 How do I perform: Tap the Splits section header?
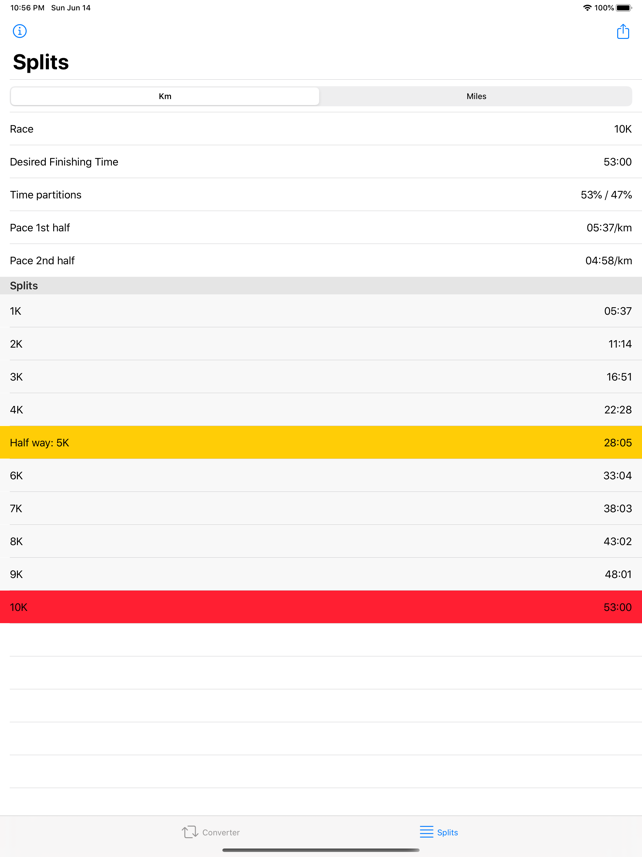(320, 285)
